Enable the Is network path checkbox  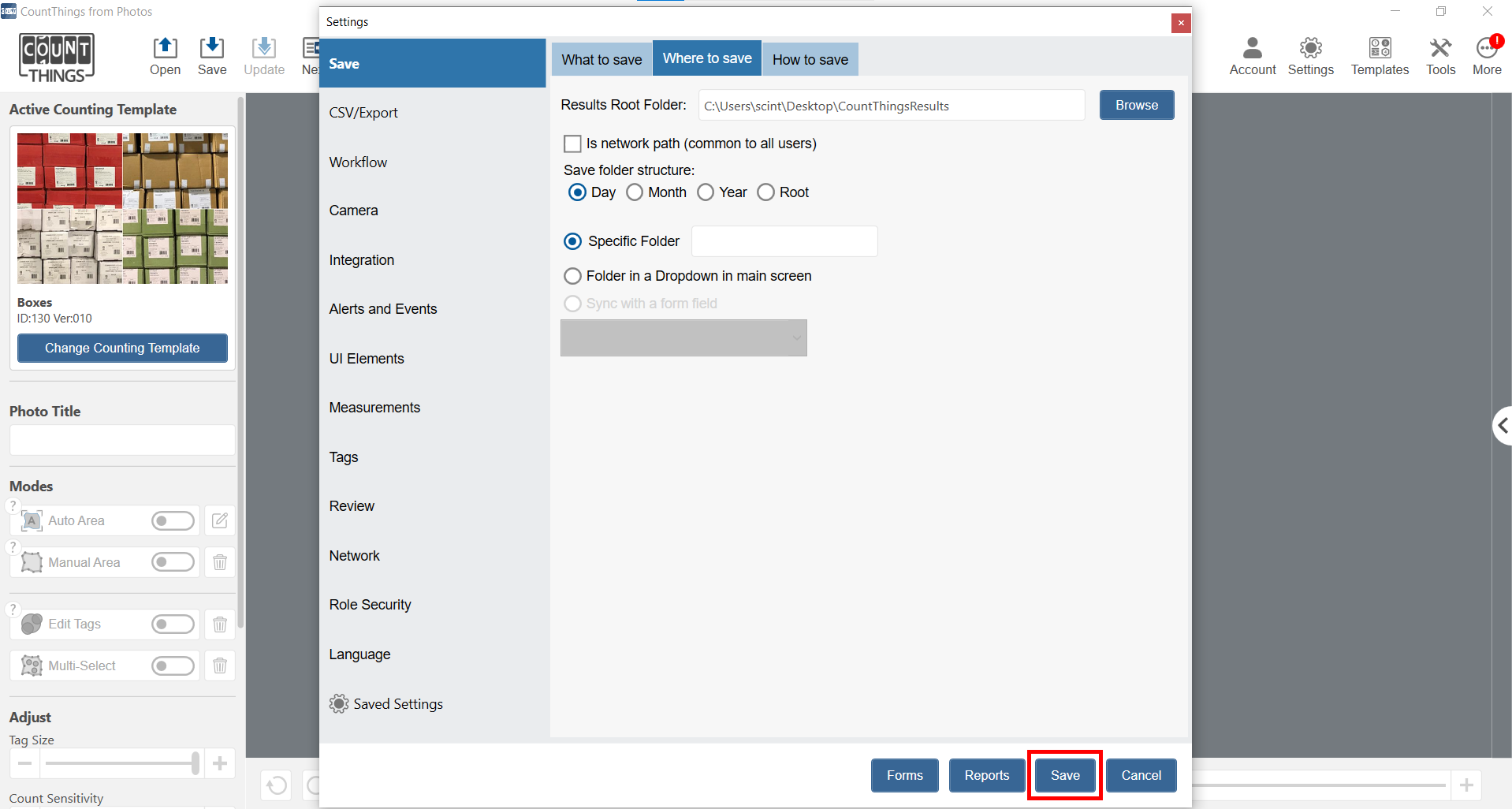point(573,144)
